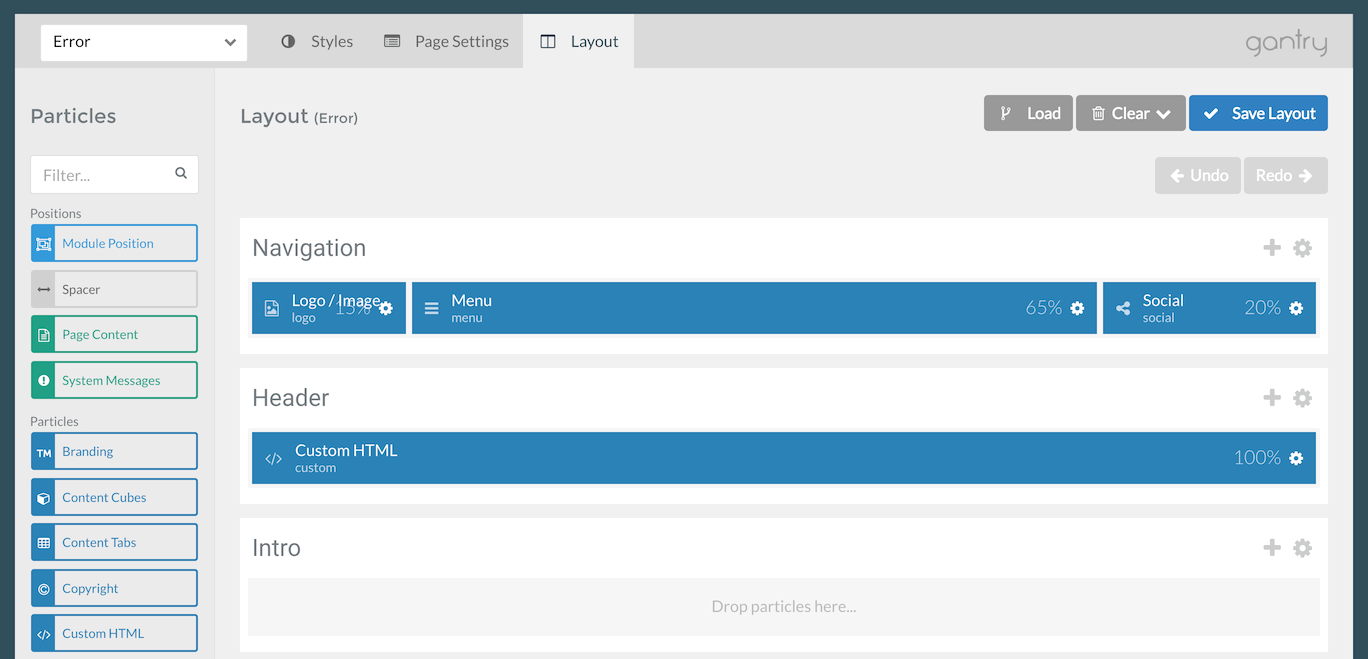Screen dimensions: 1368x659
Task: Open Logo / Image particle settings gear
Action: (386, 308)
